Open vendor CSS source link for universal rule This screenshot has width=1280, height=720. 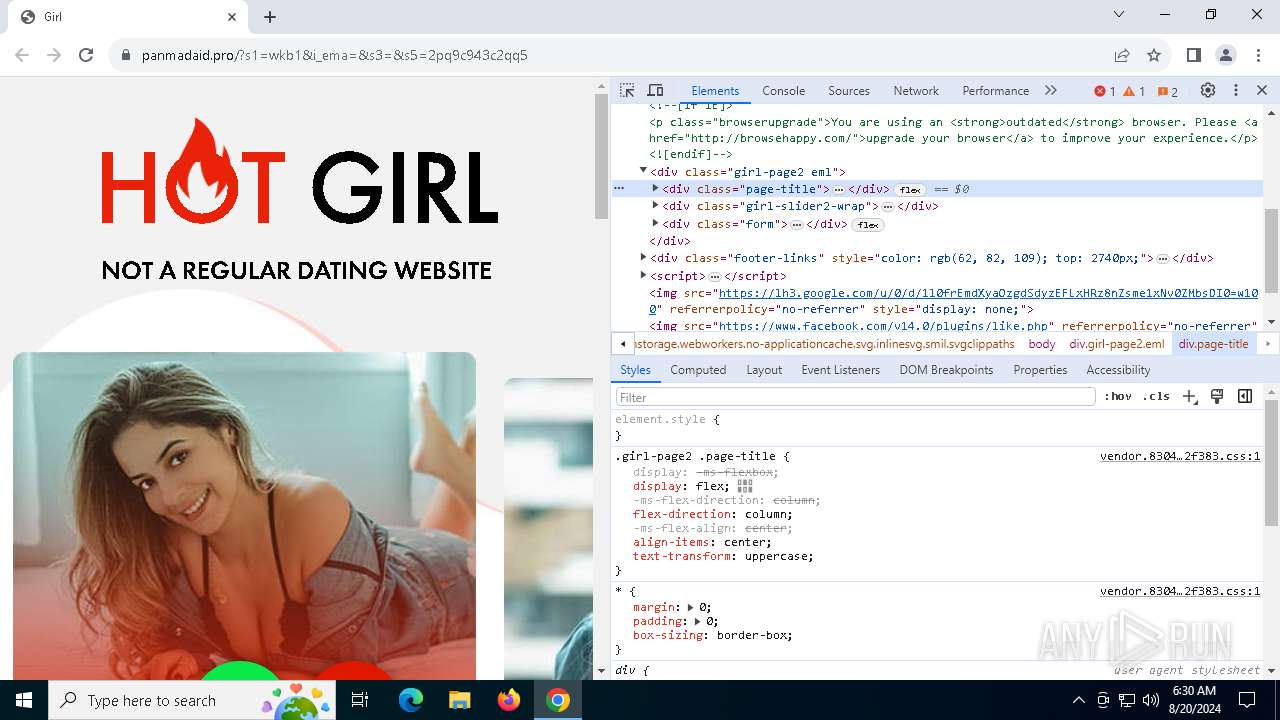tap(1180, 591)
